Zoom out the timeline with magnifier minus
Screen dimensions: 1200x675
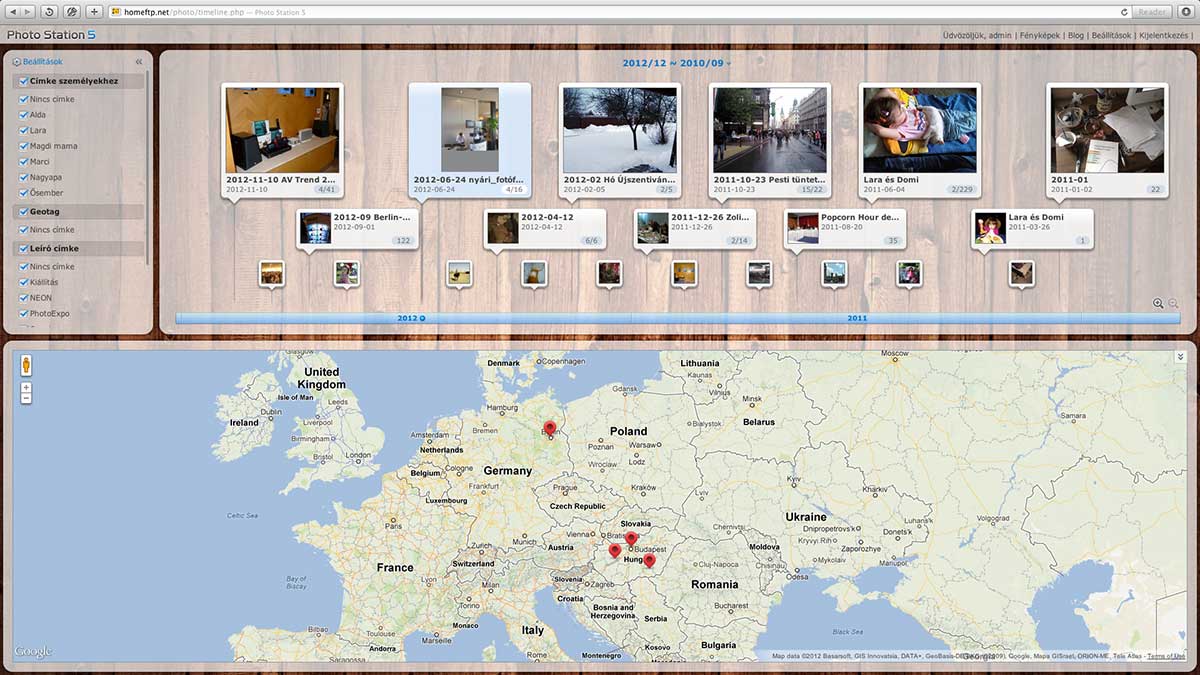pos(1173,303)
